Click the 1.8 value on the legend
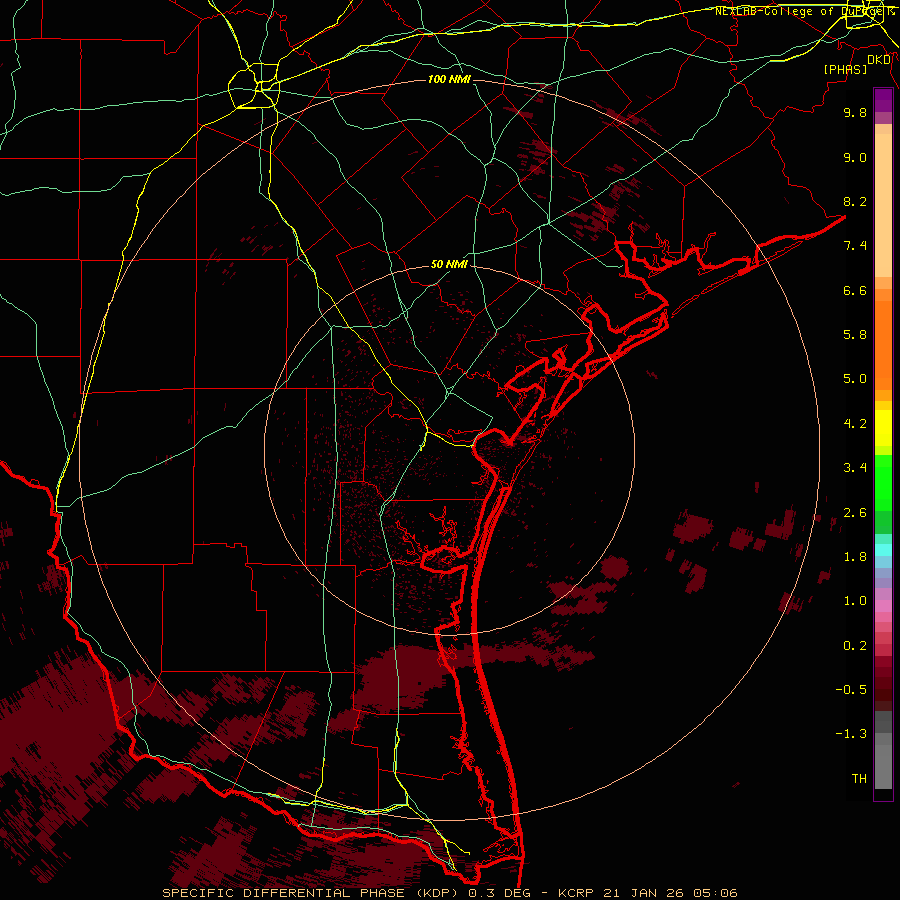This screenshot has width=900, height=900. pyautogui.click(x=855, y=557)
